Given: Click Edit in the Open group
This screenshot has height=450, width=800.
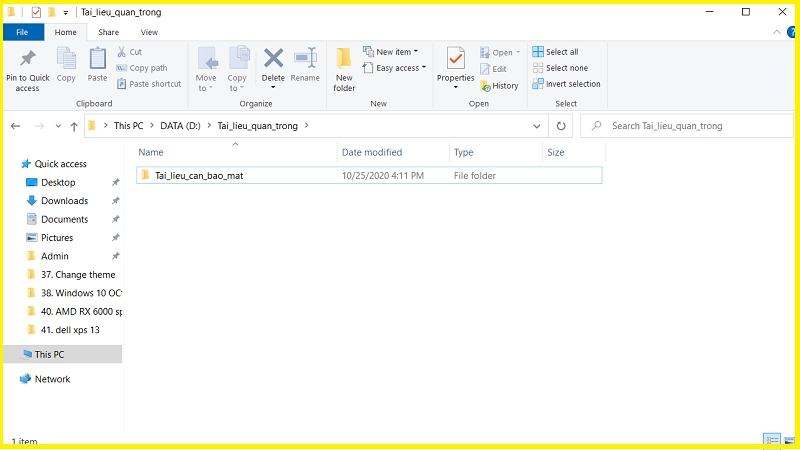Looking at the screenshot, I should [x=493, y=69].
